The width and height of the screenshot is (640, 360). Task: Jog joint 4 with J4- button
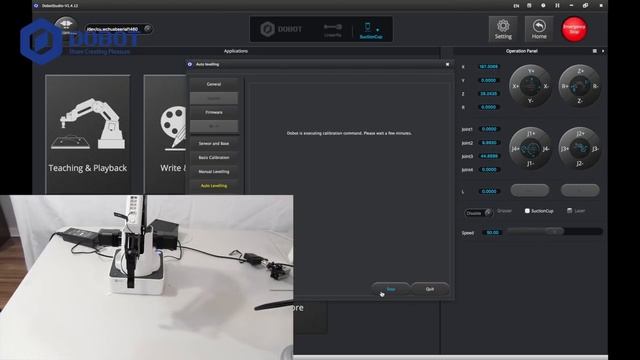click(546, 149)
